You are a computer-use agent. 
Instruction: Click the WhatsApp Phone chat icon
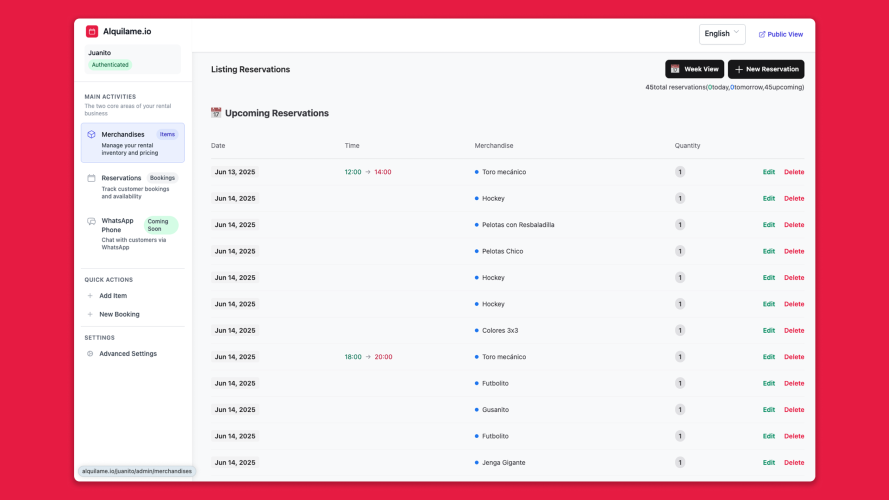point(91,221)
